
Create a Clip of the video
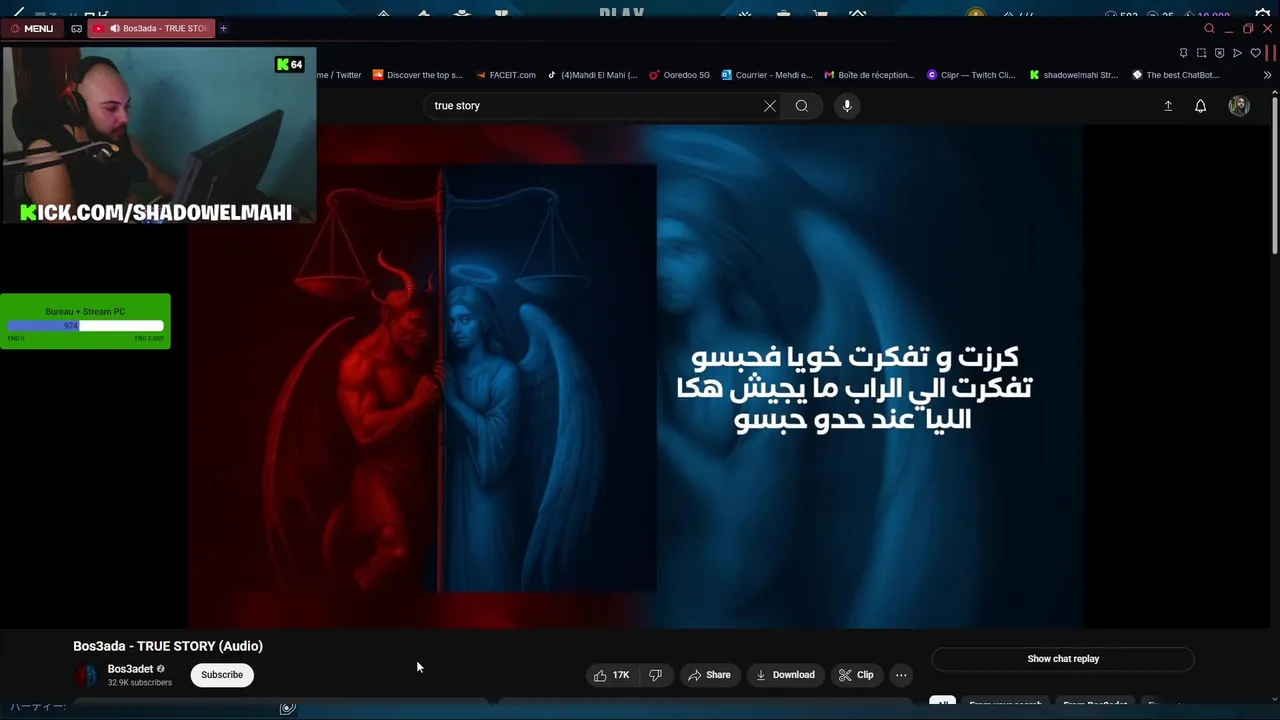tap(856, 675)
